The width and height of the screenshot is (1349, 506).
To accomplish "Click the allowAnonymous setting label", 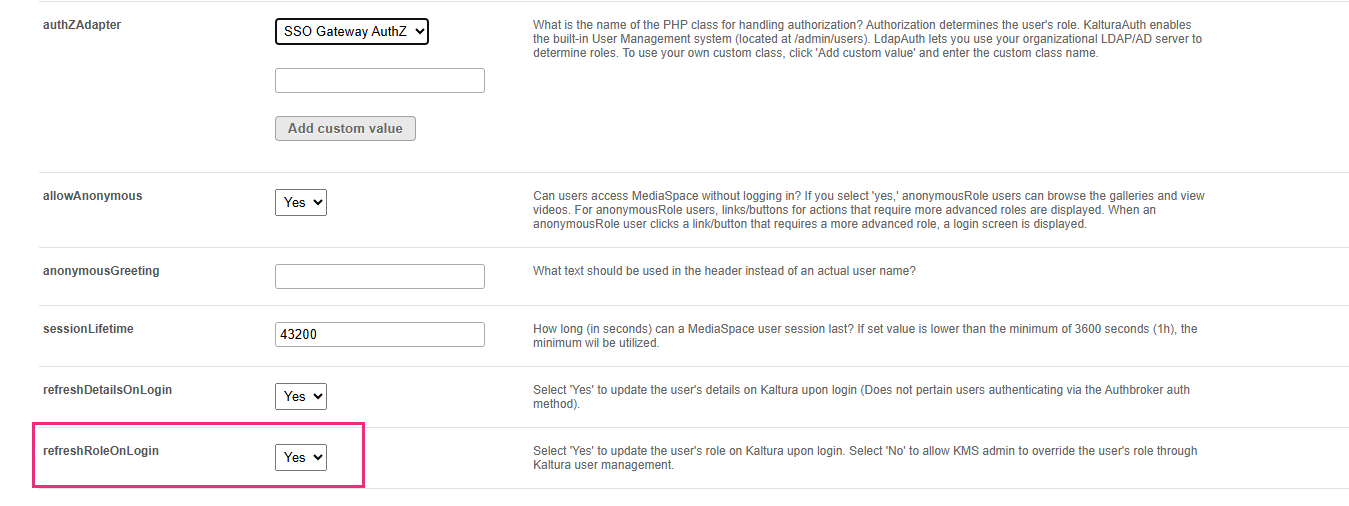I will pos(92,196).
